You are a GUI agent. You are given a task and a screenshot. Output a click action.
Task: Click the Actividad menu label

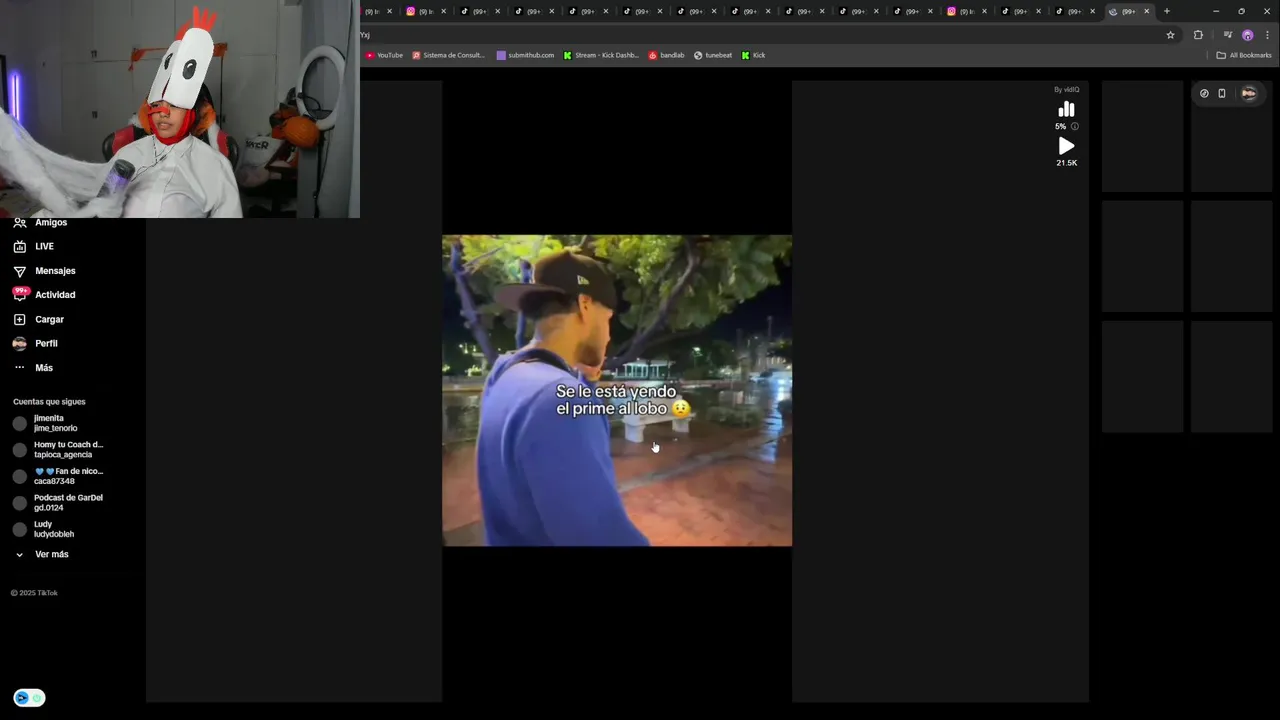point(55,295)
